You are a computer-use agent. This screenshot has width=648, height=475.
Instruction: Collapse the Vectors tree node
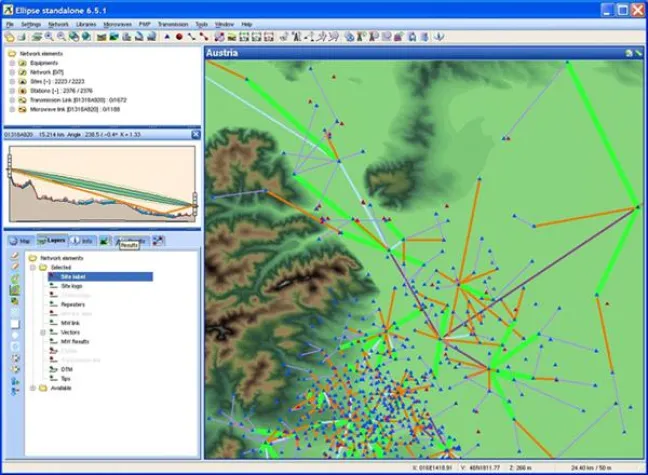pos(42,332)
